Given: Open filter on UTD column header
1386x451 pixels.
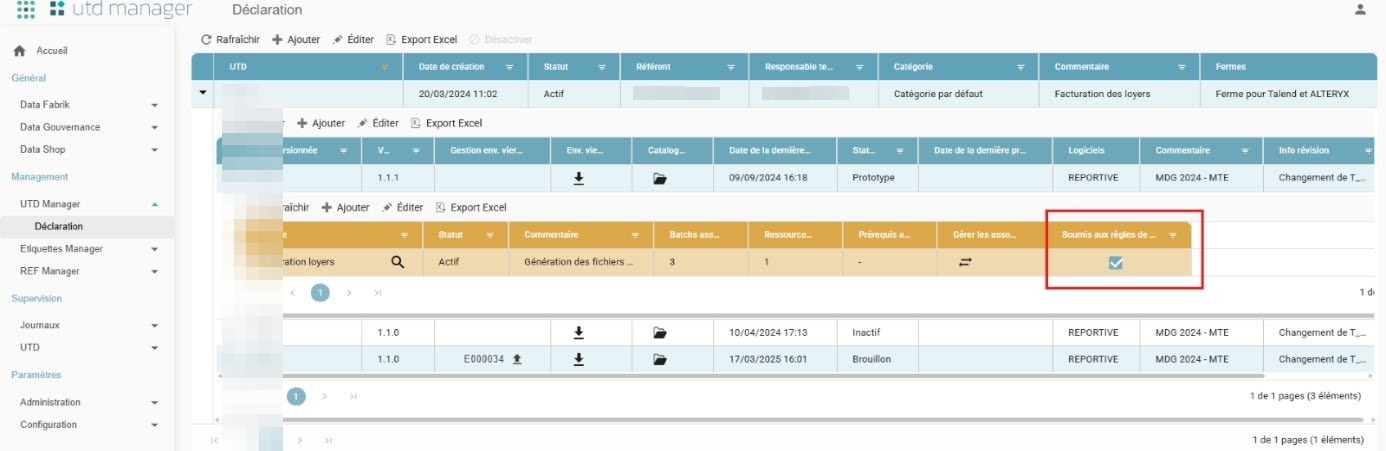Looking at the screenshot, I should click(x=384, y=67).
